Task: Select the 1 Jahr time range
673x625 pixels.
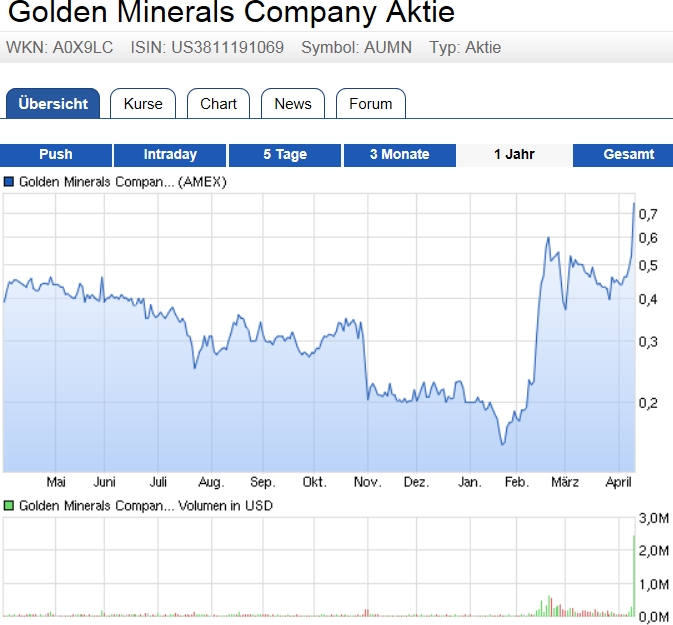Action: (514, 155)
